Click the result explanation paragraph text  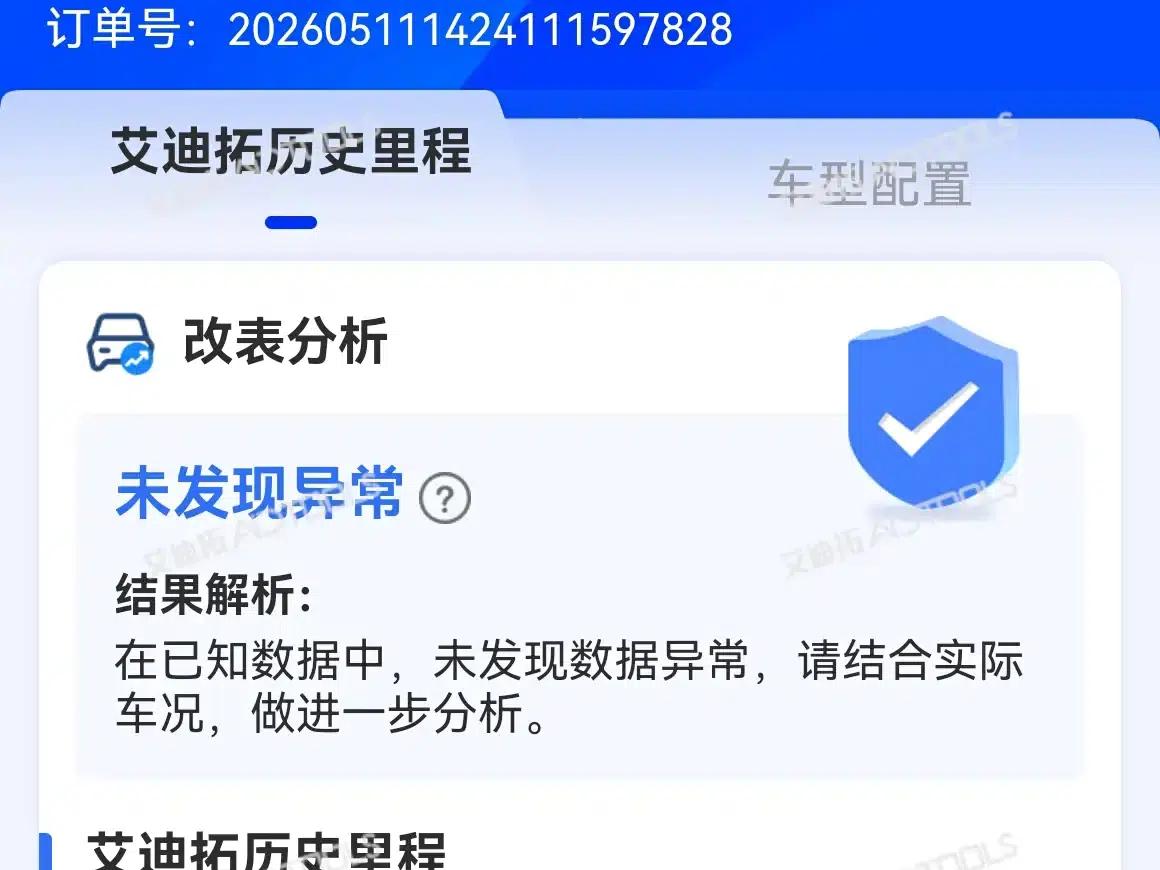point(568,686)
